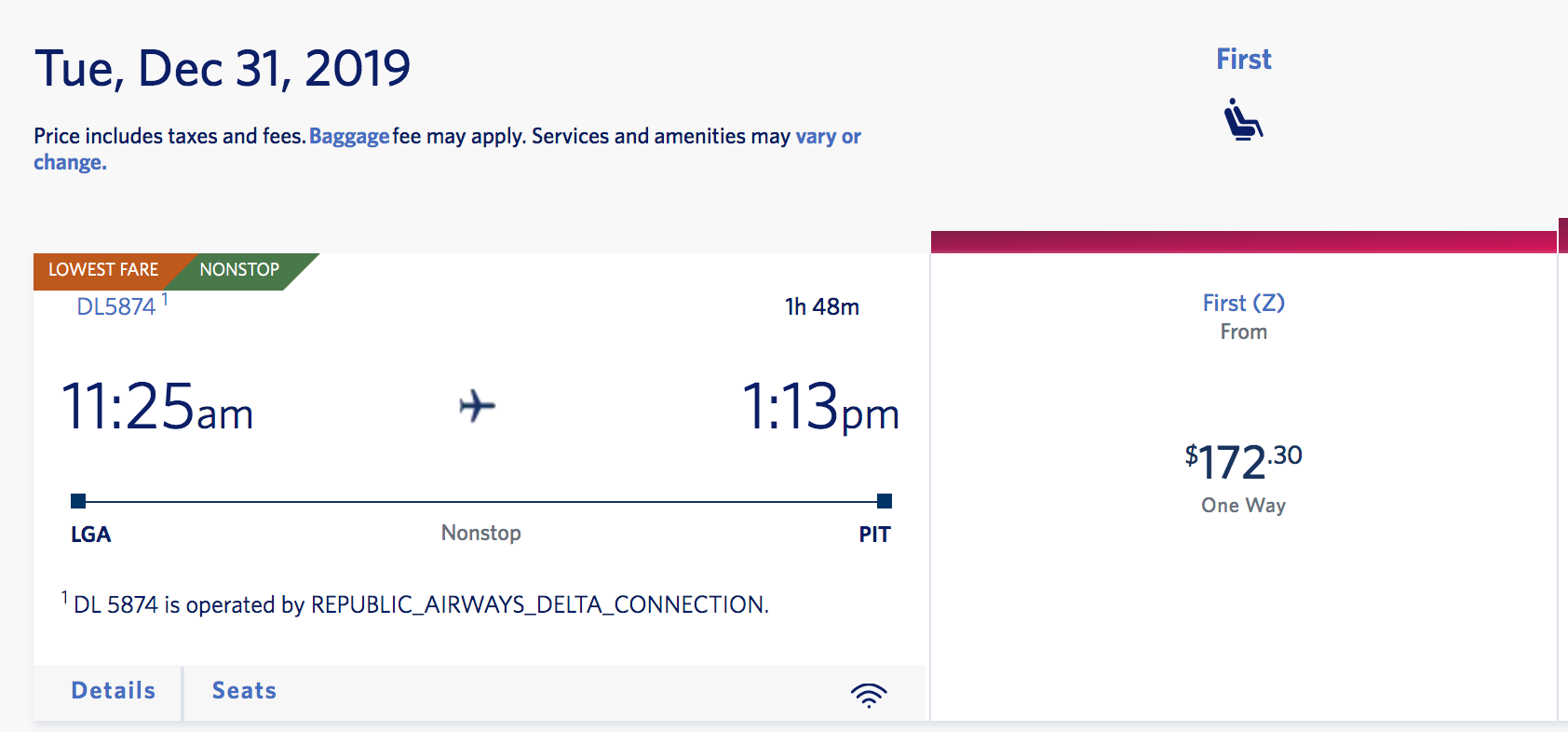Screen dimensions: 1568x732
Task: Click the LGA origin square marker
Action: click(x=78, y=501)
